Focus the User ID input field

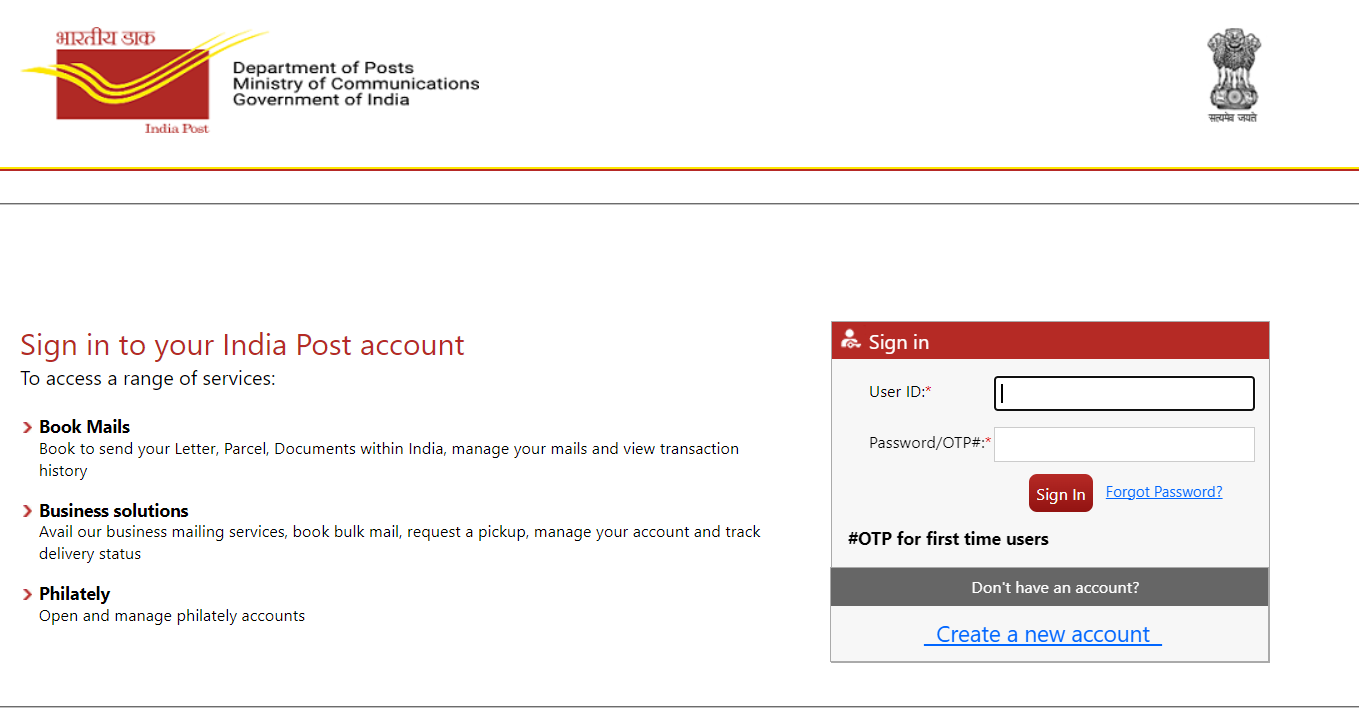pos(1124,393)
